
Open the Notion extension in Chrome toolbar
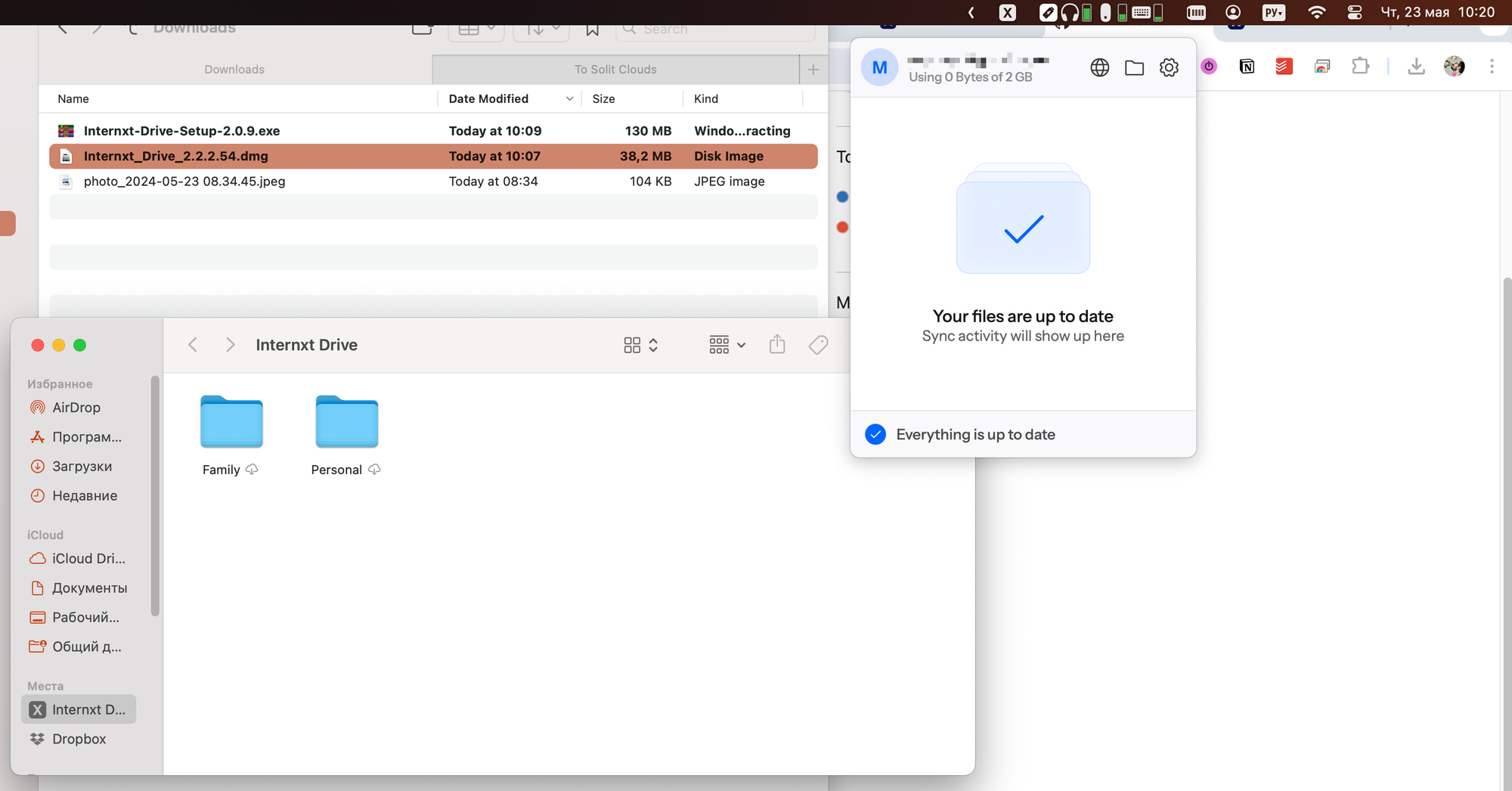click(x=1247, y=67)
